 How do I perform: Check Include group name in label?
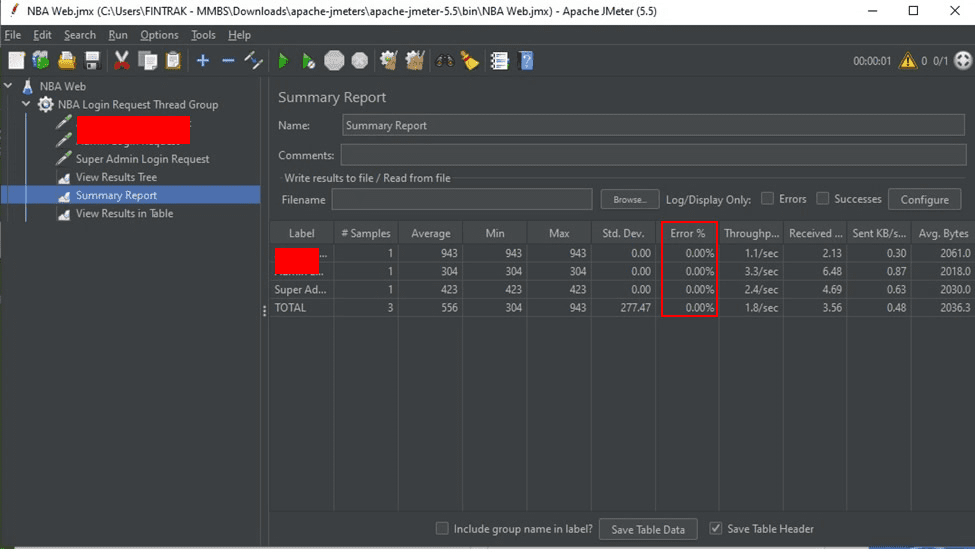point(442,529)
